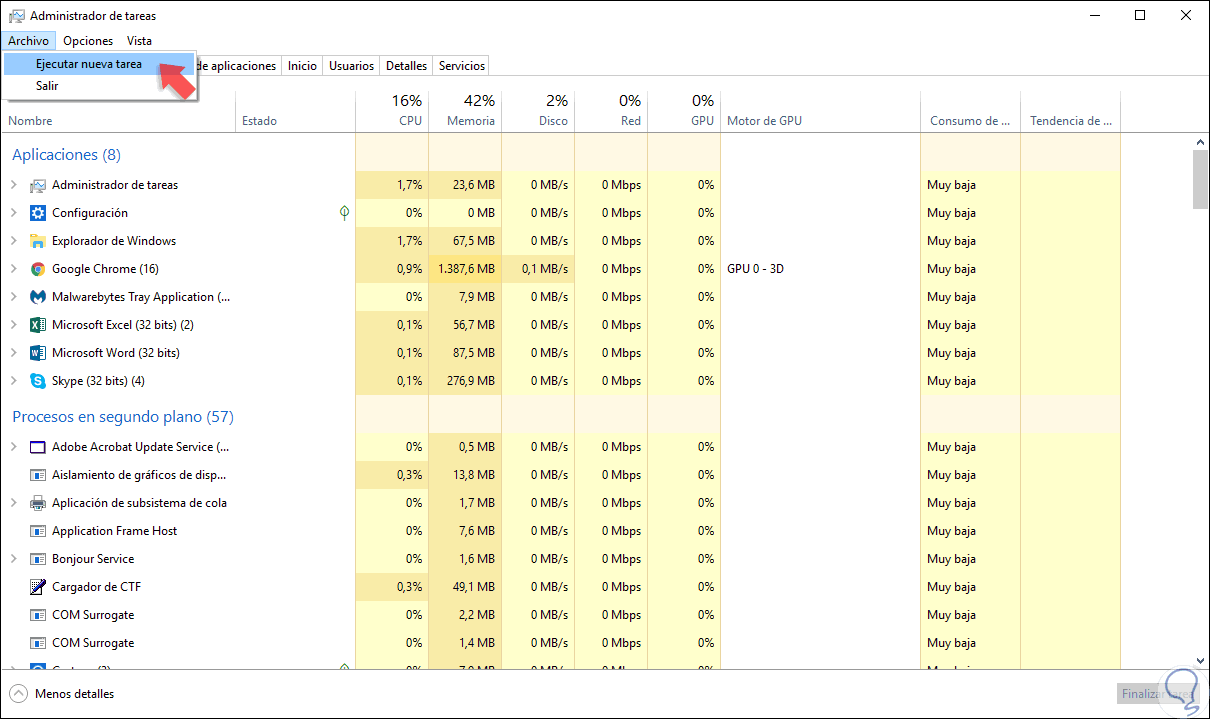Expand the Google Chrome process group

pos(14,269)
